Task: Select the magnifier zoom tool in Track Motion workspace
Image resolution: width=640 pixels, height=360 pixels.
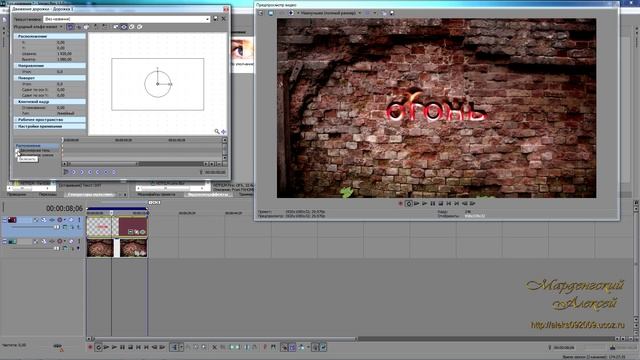Action: pos(217,131)
